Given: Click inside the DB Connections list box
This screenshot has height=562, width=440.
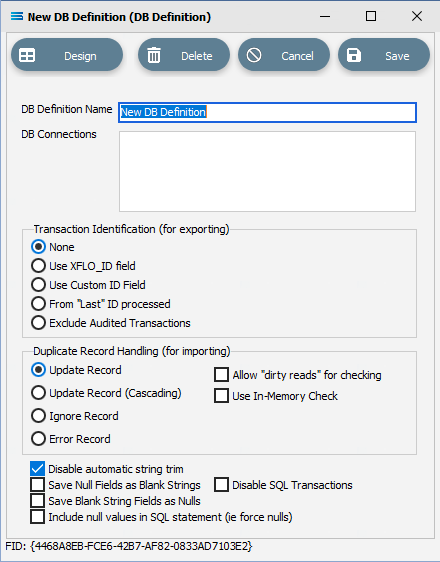Looking at the screenshot, I should [x=267, y=171].
